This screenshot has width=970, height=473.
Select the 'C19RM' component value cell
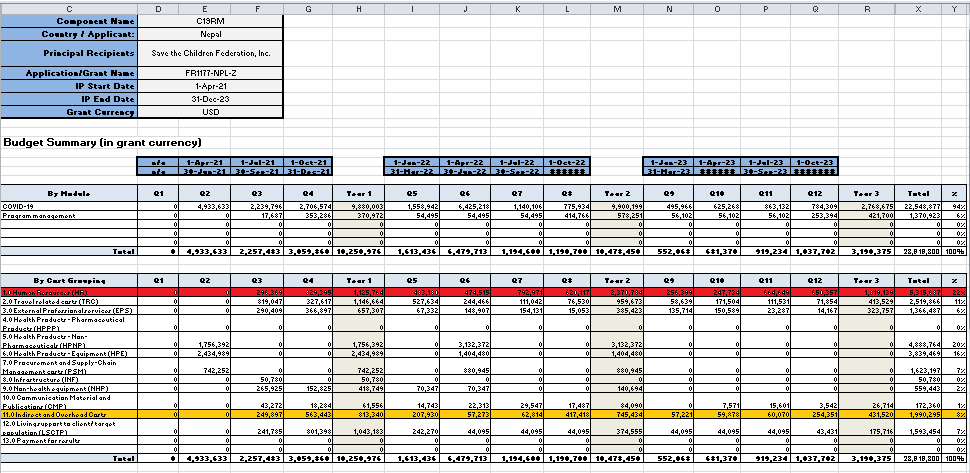(x=210, y=21)
